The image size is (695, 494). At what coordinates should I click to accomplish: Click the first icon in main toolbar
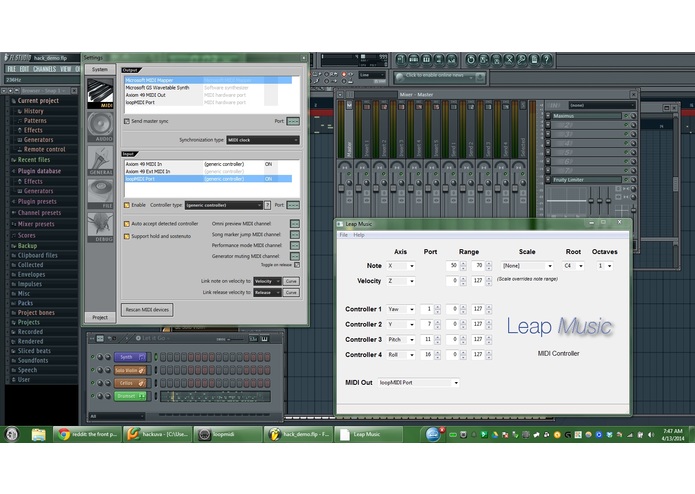pos(401,59)
